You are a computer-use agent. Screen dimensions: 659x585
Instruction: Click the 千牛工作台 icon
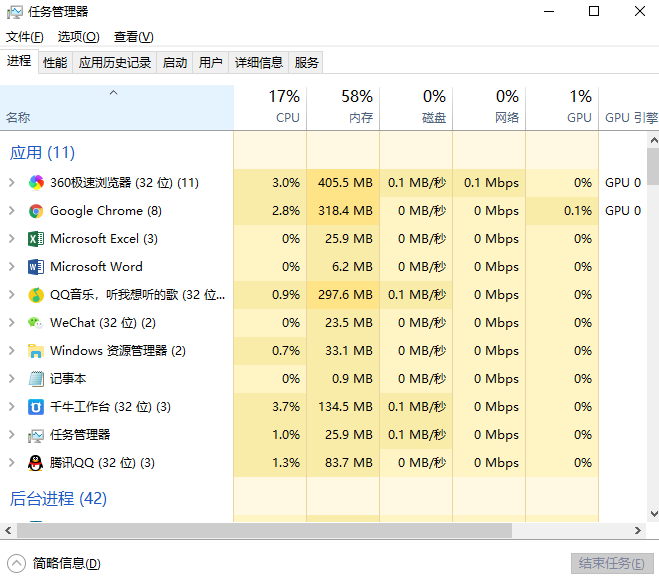(x=36, y=407)
